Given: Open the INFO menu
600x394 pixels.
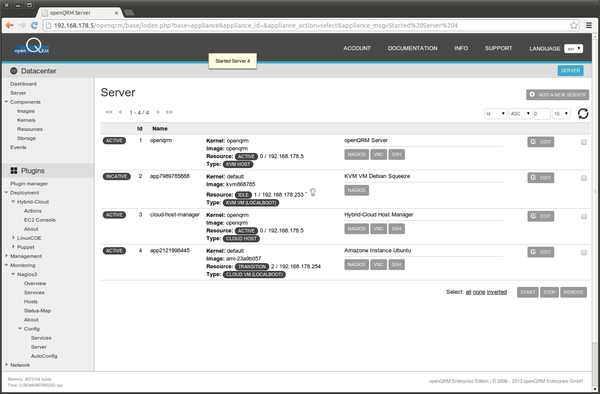Looking at the screenshot, I should click(x=461, y=48).
